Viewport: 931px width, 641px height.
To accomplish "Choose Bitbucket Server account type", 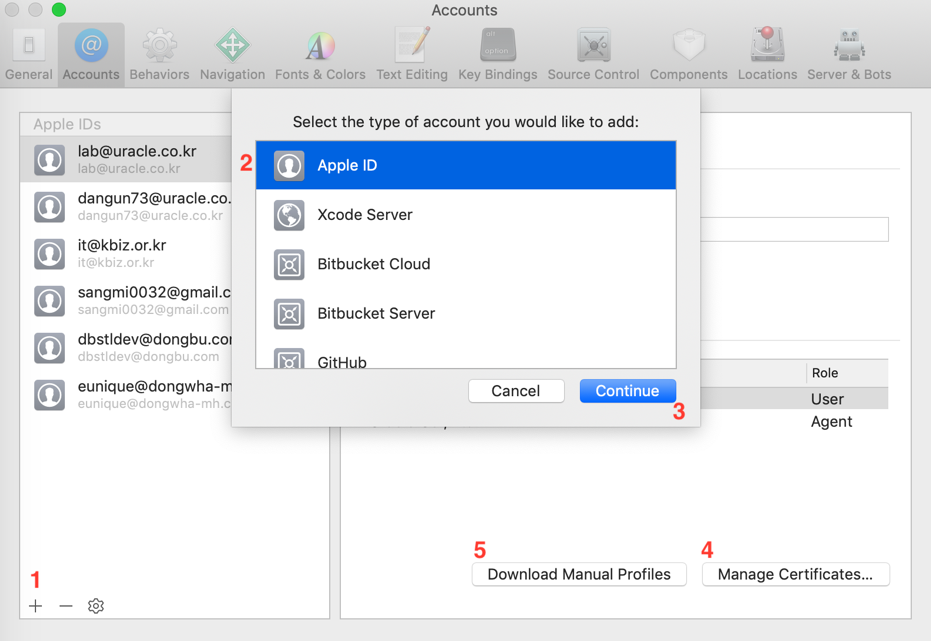I will pos(466,313).
